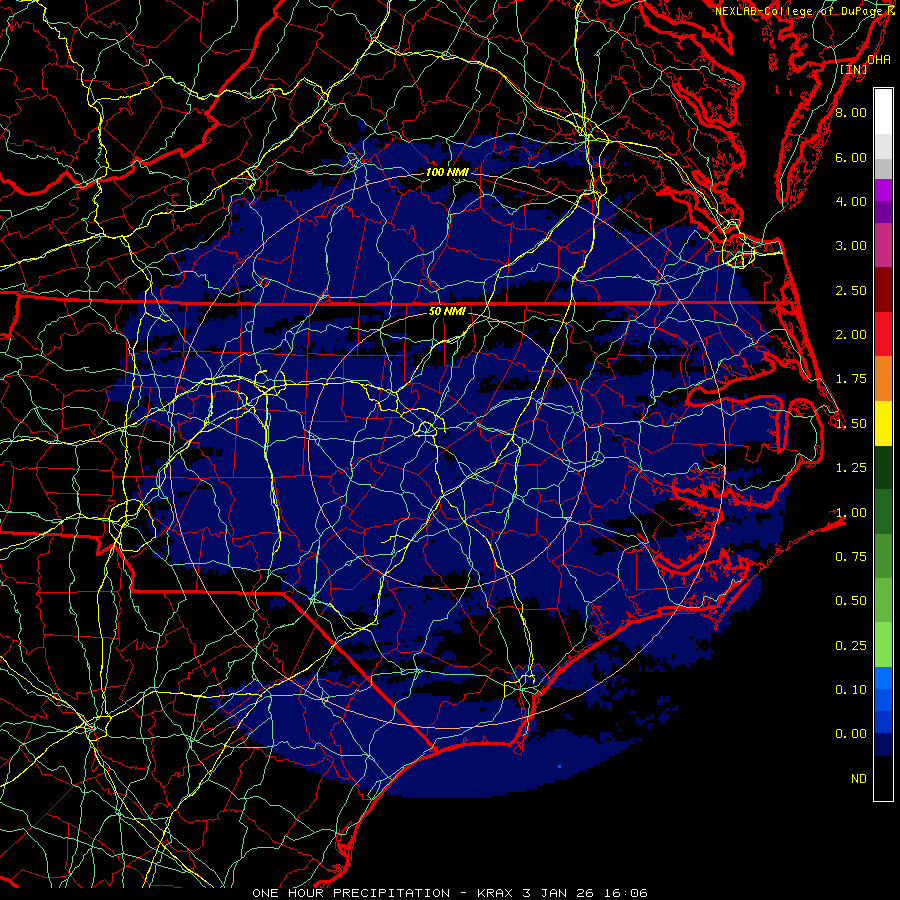Click the 'ND' scale label
The image size is (900, 900).
point(859,779)
